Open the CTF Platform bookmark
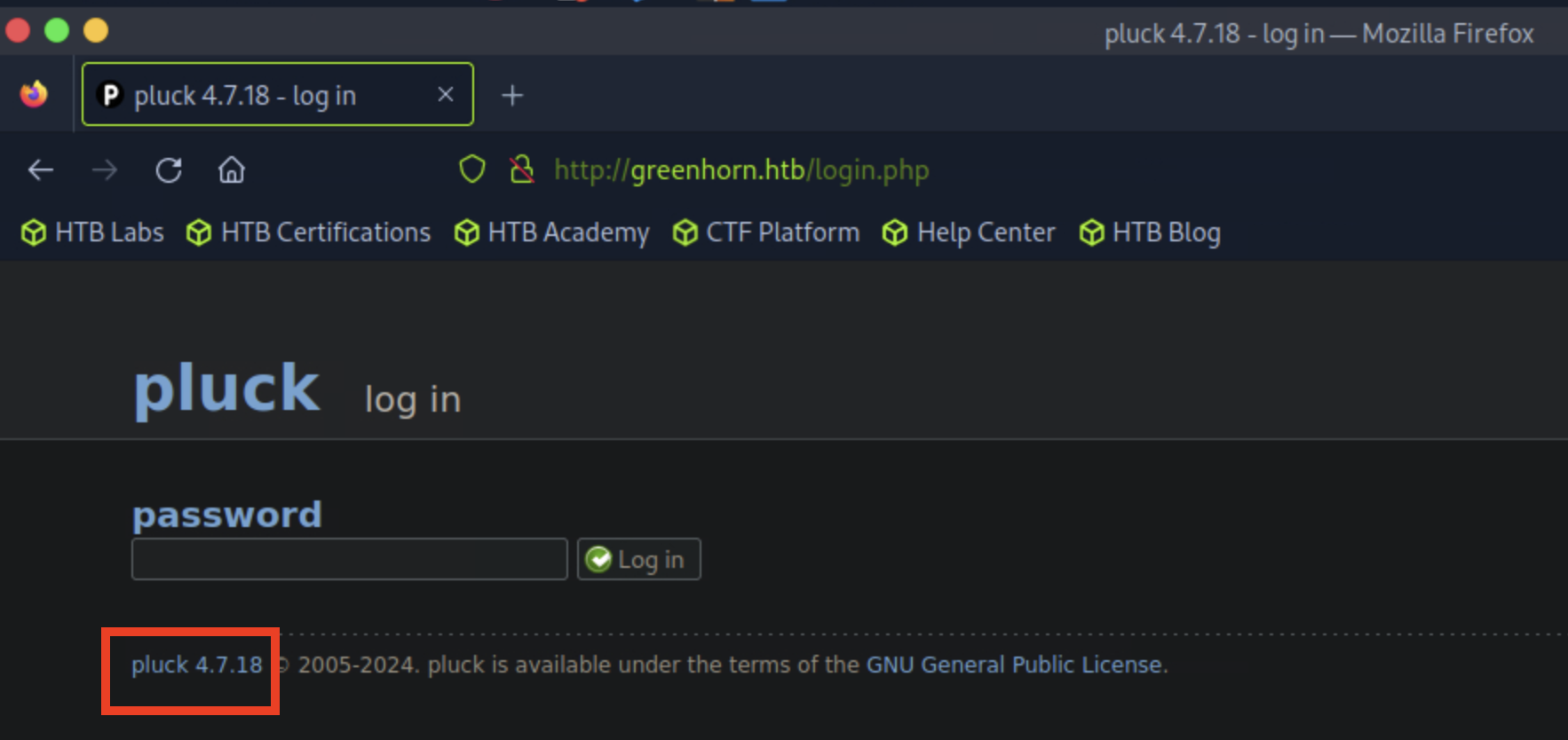This screenshot has height=740, width=1568. click(x=766, y=232)
